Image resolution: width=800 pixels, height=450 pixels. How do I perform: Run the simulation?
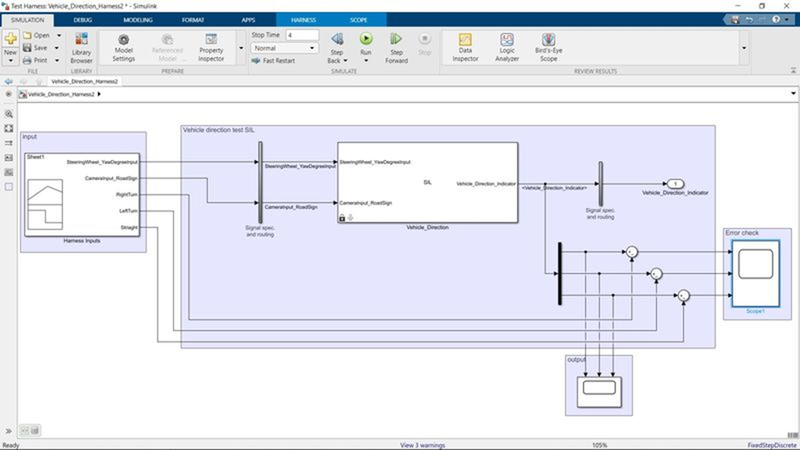tap(366, 39)
